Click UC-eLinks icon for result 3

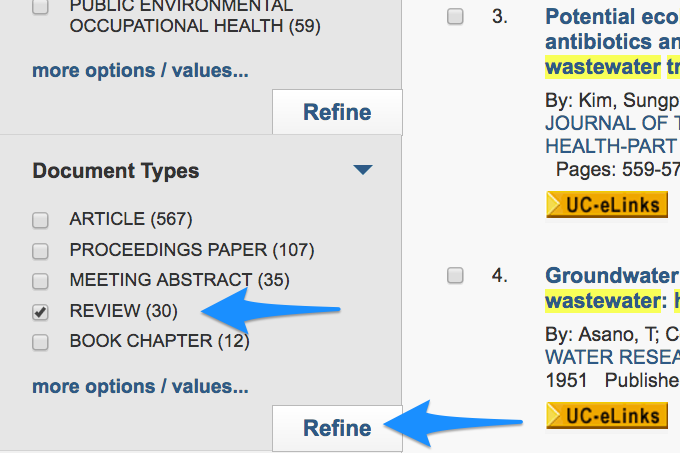point(607,204)
